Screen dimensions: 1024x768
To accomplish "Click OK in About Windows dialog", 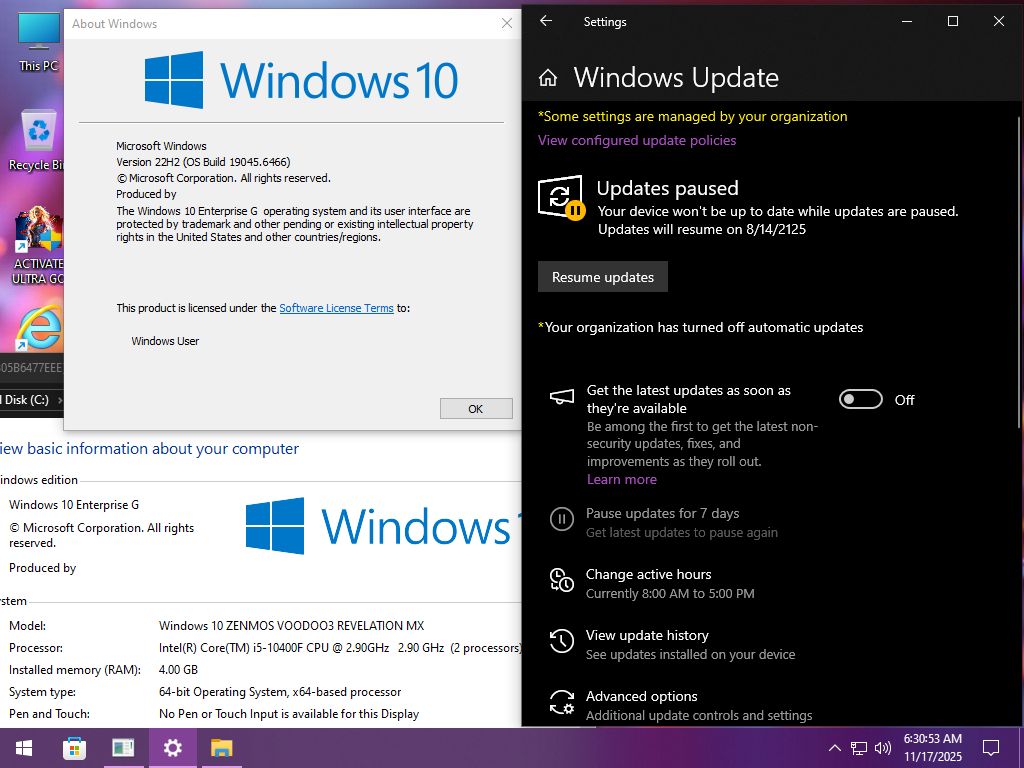I will coord(476,409).
